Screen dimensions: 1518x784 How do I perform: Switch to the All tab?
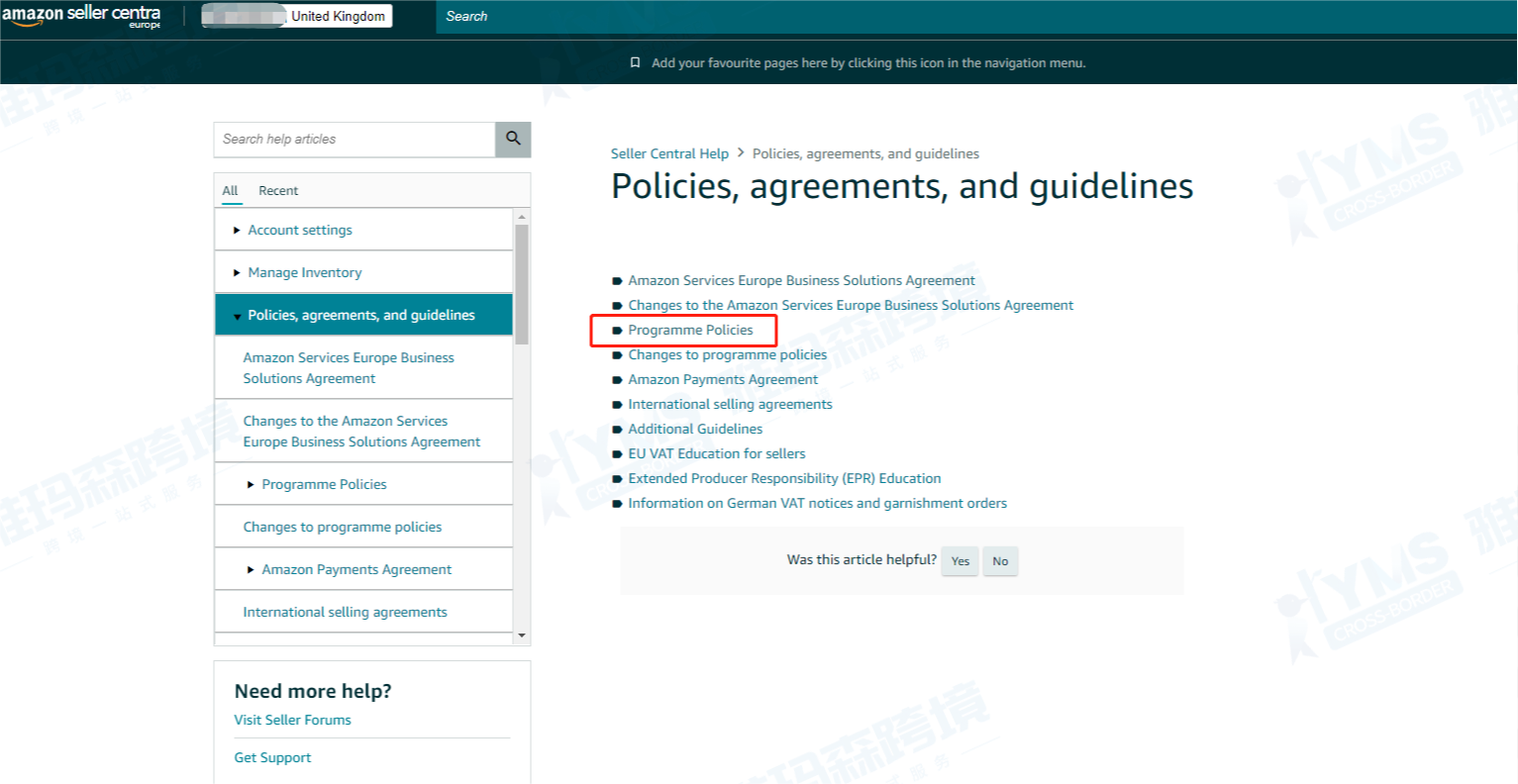[x=230, y=191]
